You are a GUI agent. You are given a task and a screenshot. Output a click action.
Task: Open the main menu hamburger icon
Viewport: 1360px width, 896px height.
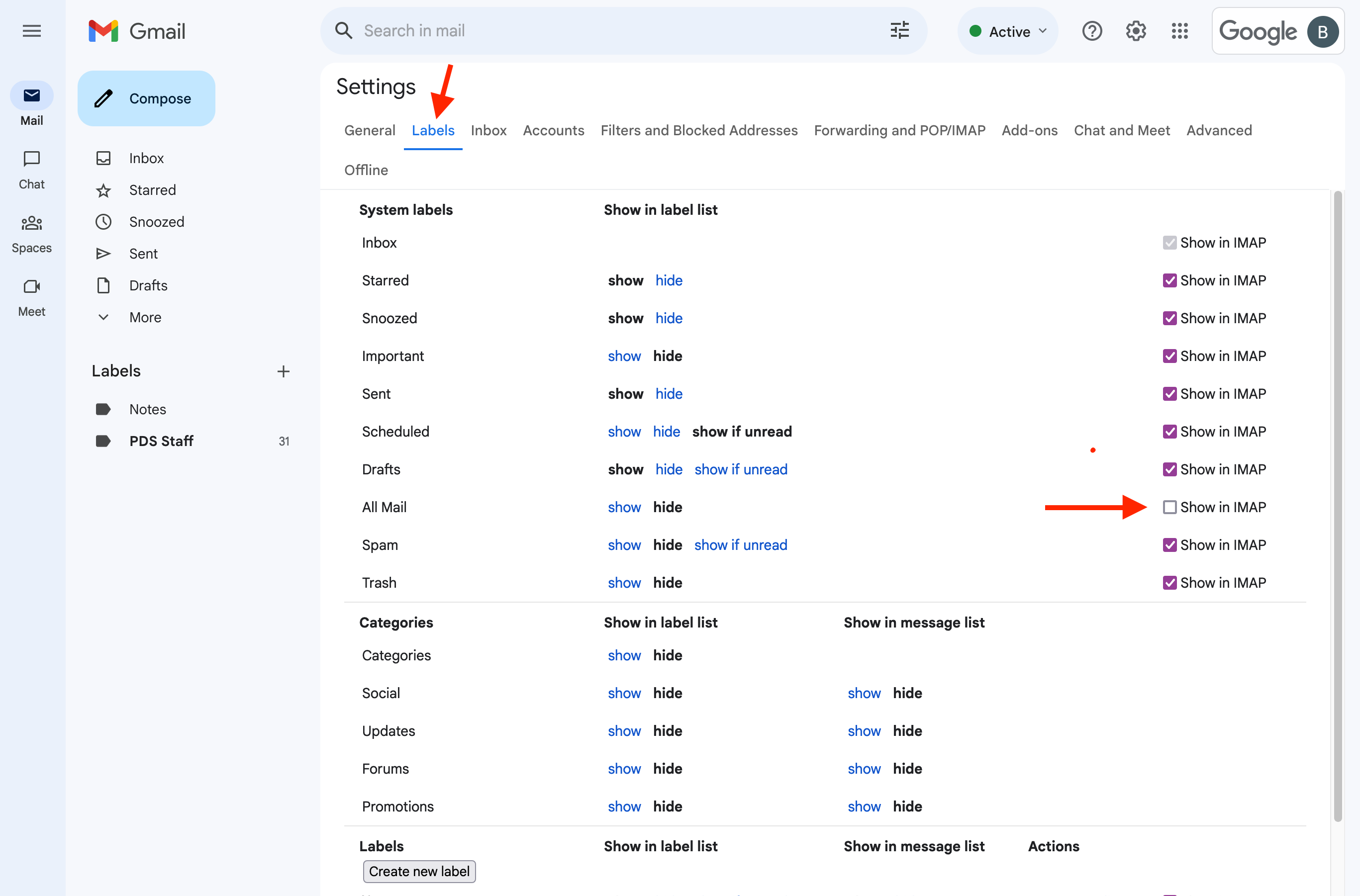click(31, 31)
